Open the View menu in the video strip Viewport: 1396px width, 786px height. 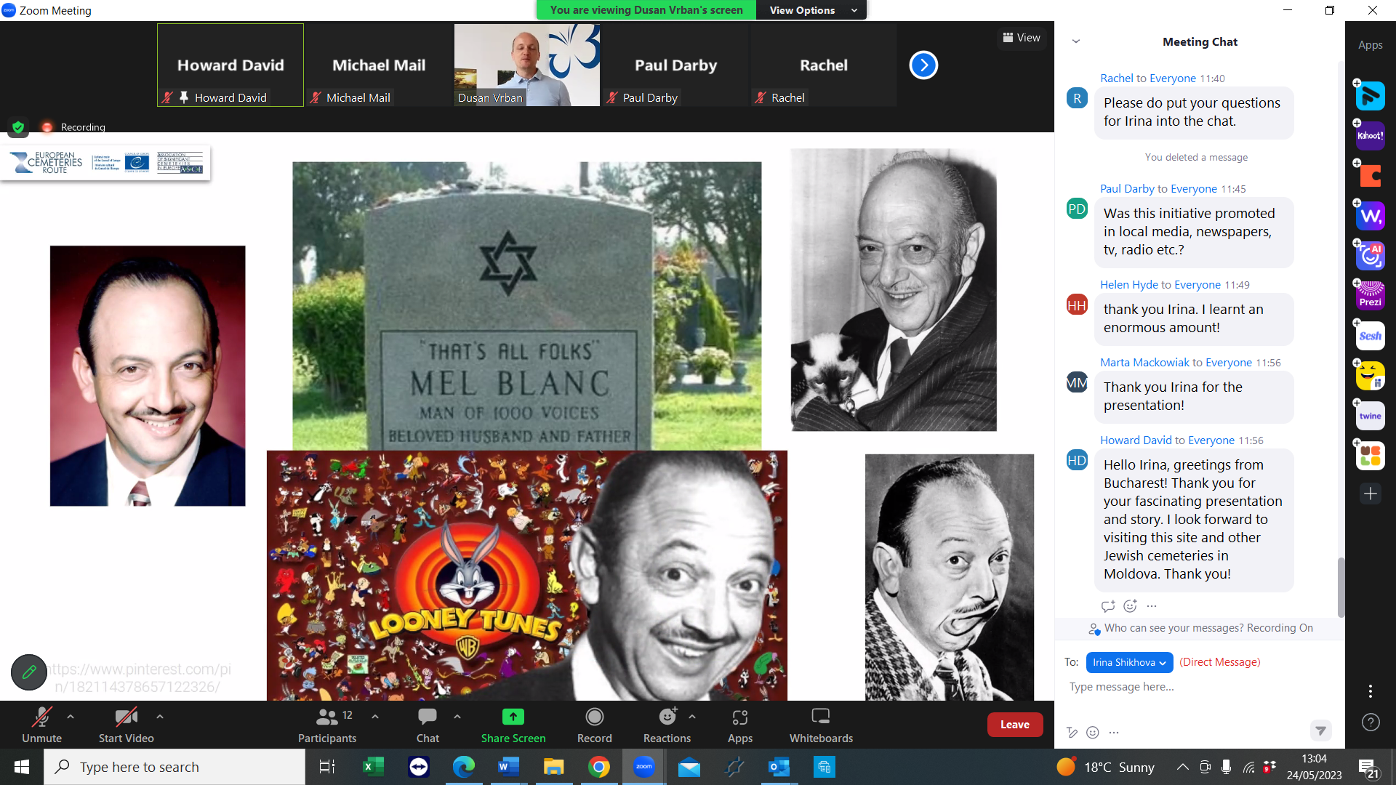click(1022, 37)
